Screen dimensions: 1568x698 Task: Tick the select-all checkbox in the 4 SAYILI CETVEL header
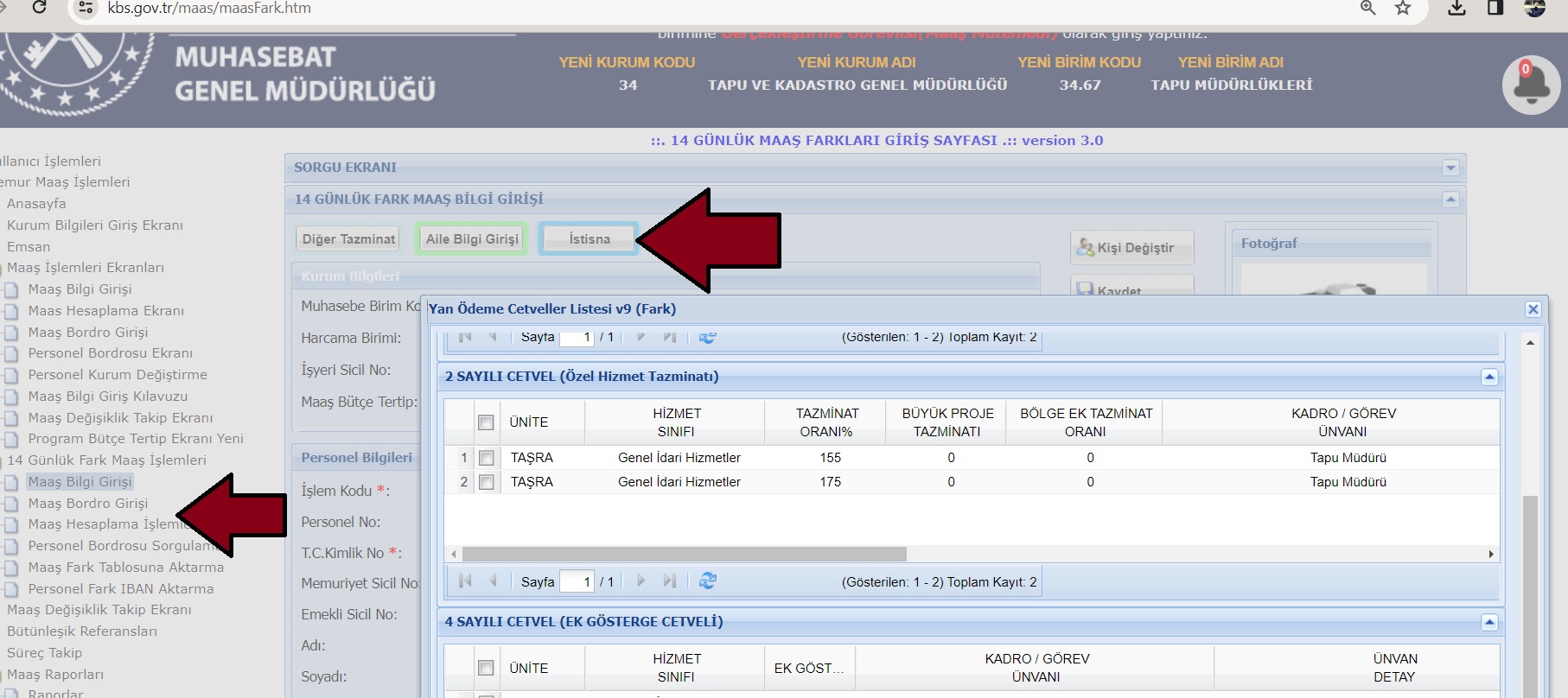point(486,668)
